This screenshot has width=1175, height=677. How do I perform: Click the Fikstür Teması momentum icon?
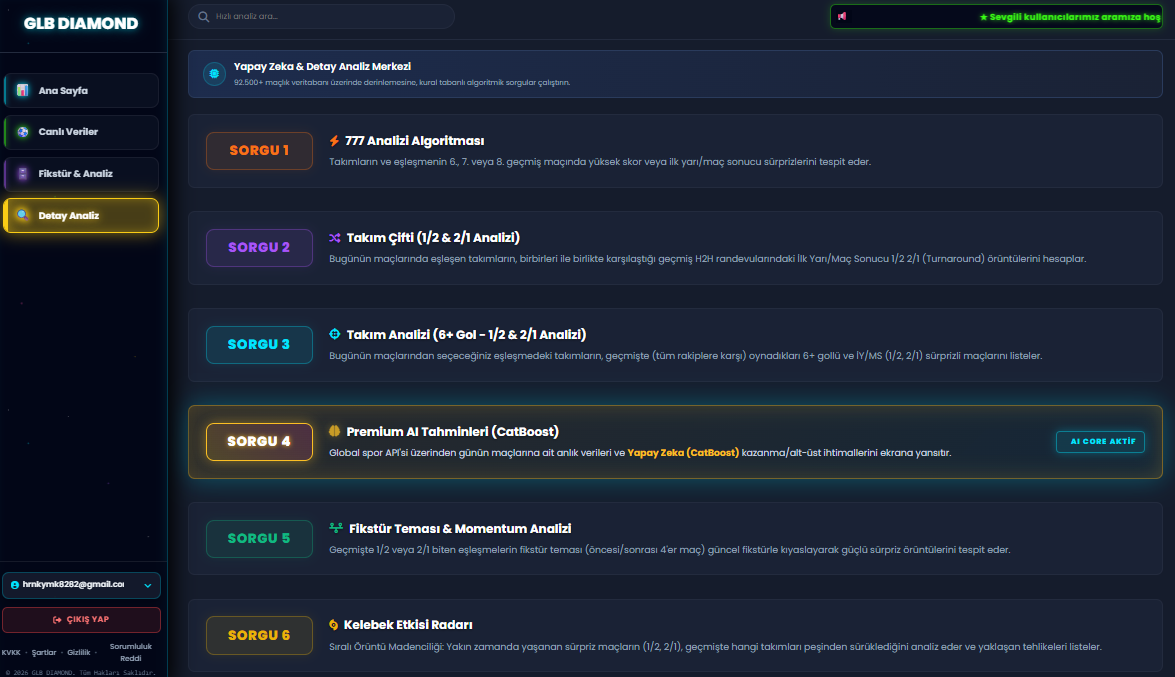[x=336, y=528]
